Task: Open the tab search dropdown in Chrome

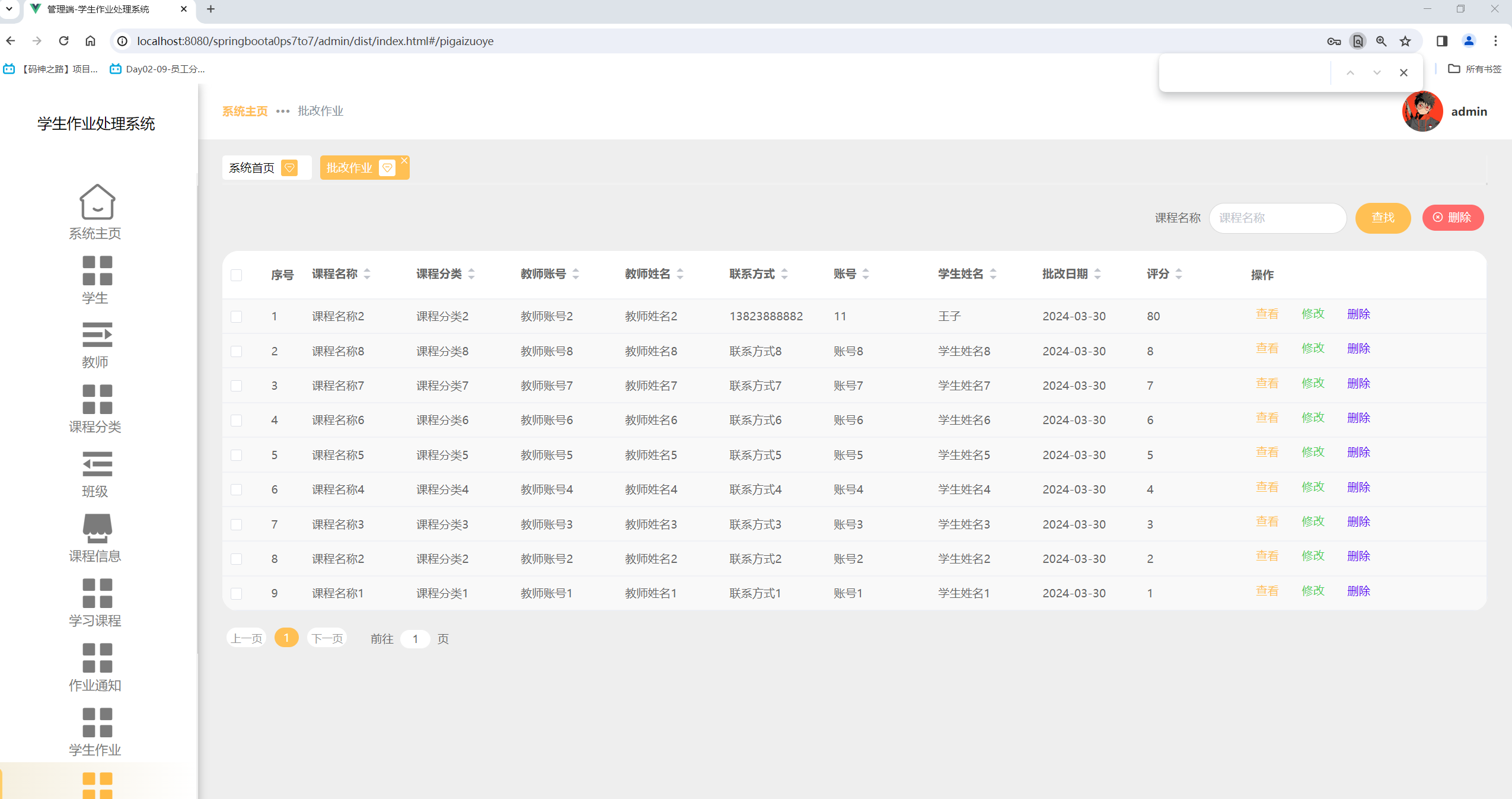Action: tap(9, 9)
